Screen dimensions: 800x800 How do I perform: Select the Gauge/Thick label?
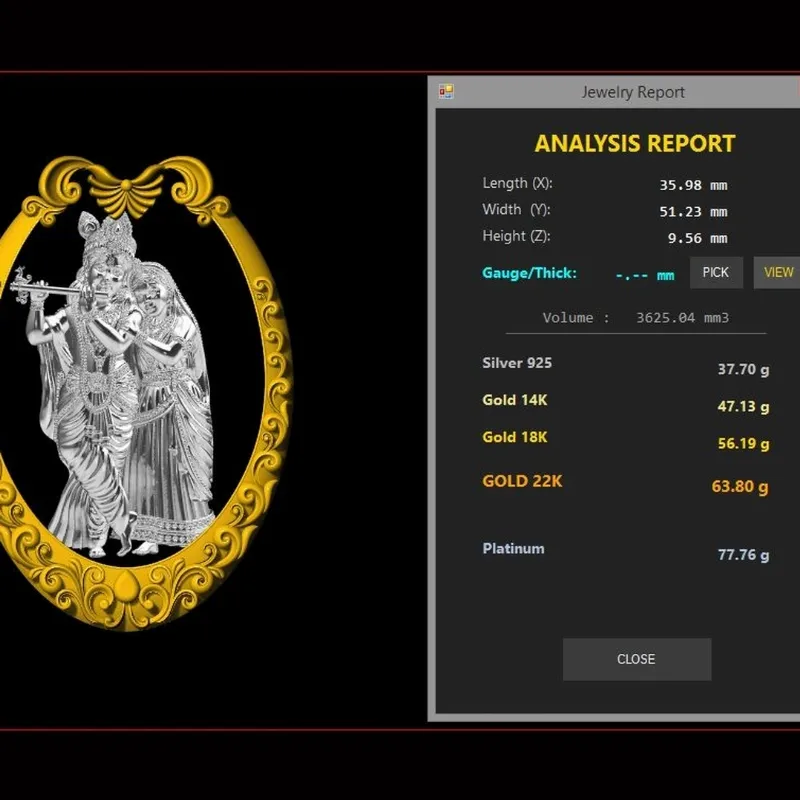tap(529, 273)
